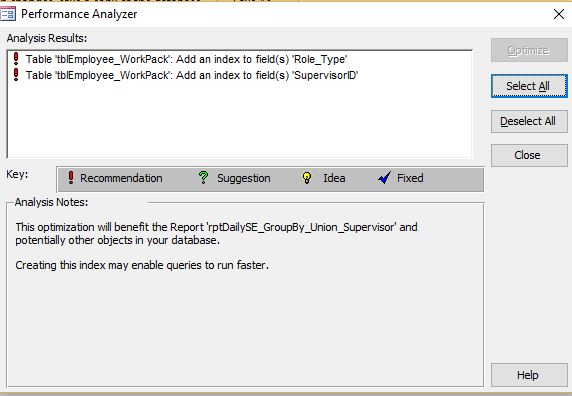Click the Optimize button
This screenshot has width=572, height=396.
tap(529, 50)
